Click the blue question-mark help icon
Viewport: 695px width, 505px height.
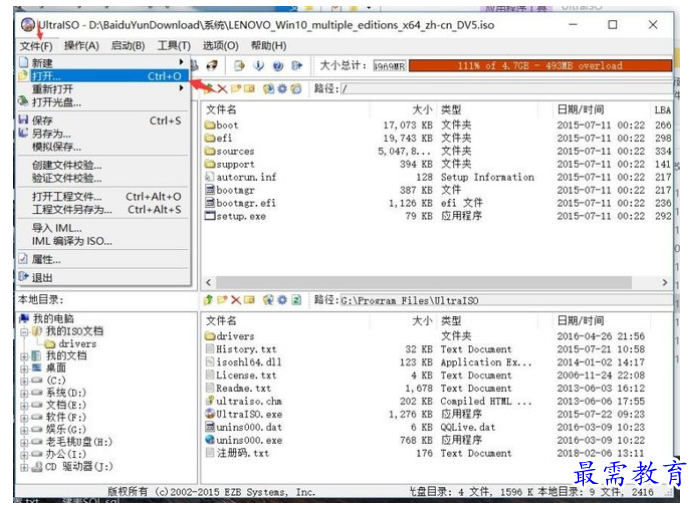click(x=277, y=66)
